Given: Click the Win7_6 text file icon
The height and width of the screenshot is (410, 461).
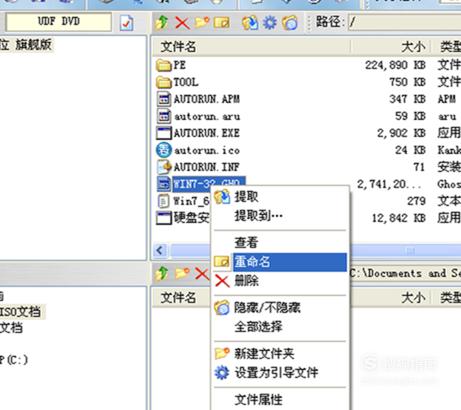Looking at the screenshot, I should (164, 201).
